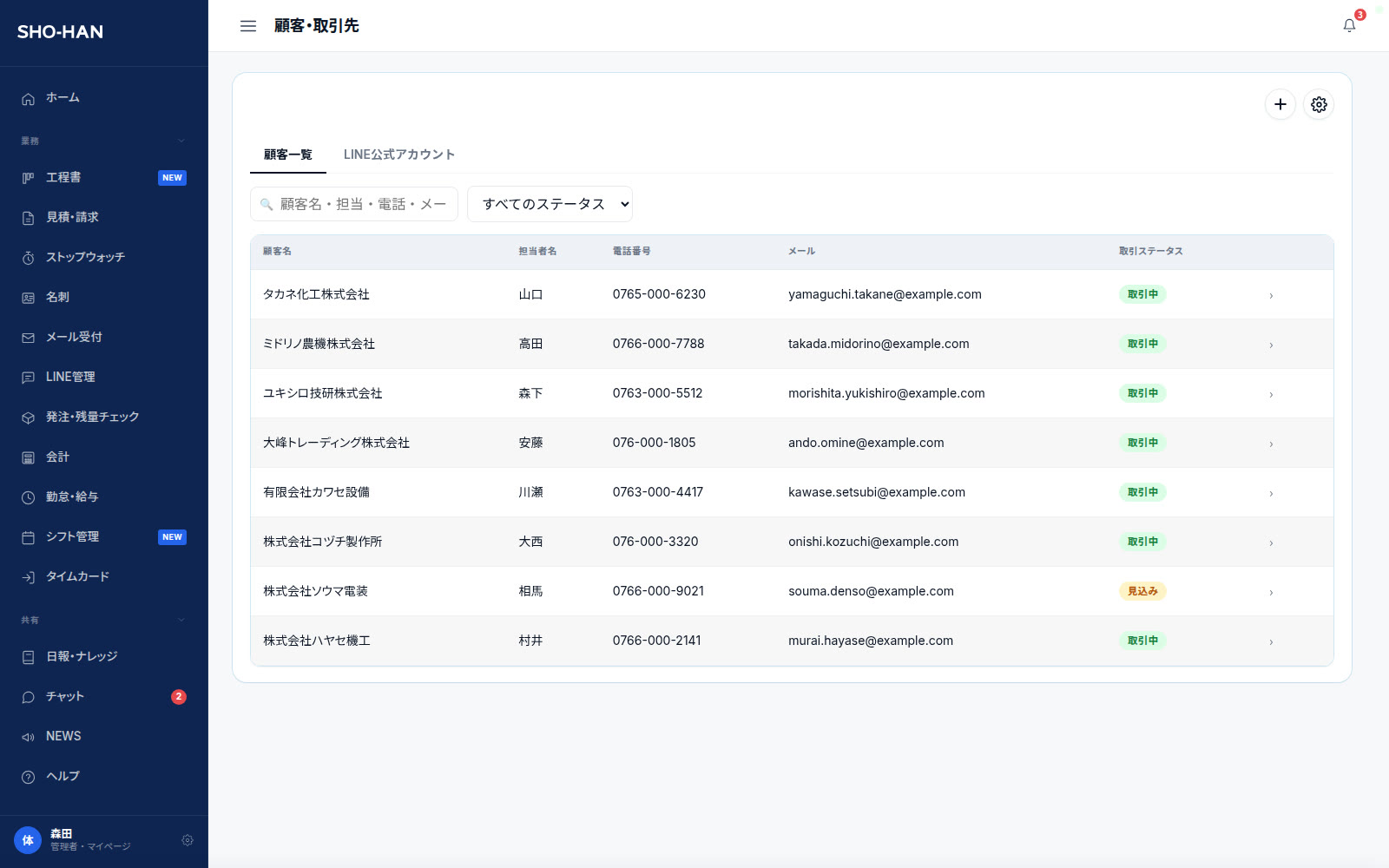
Task: Open the ヘルプ question mark icon
Action: coord(28,777)
